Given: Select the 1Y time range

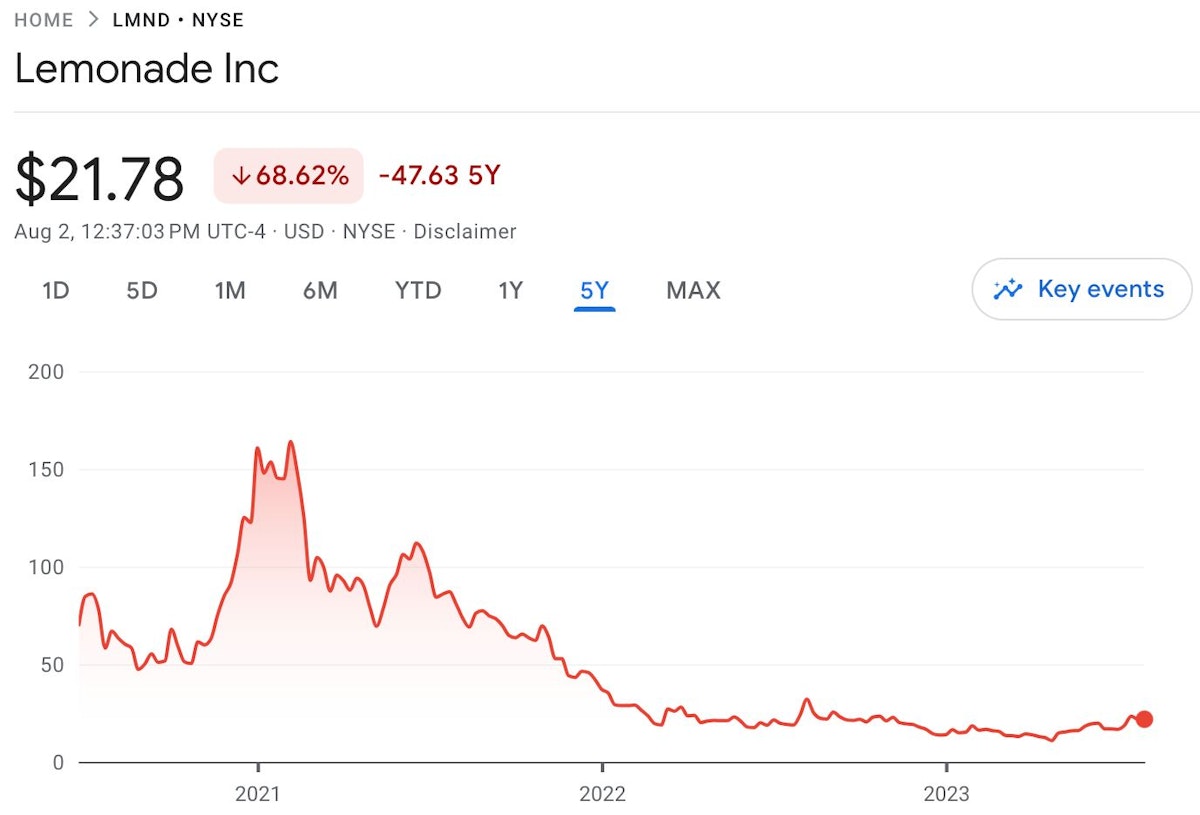Looking at the screenshot, I should coord(510,290).
